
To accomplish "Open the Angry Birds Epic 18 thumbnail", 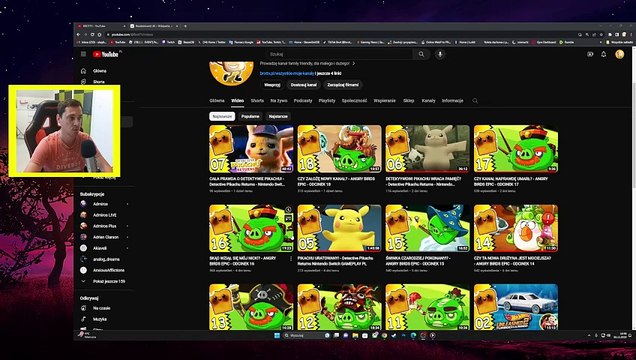I will tap(339, 149).
